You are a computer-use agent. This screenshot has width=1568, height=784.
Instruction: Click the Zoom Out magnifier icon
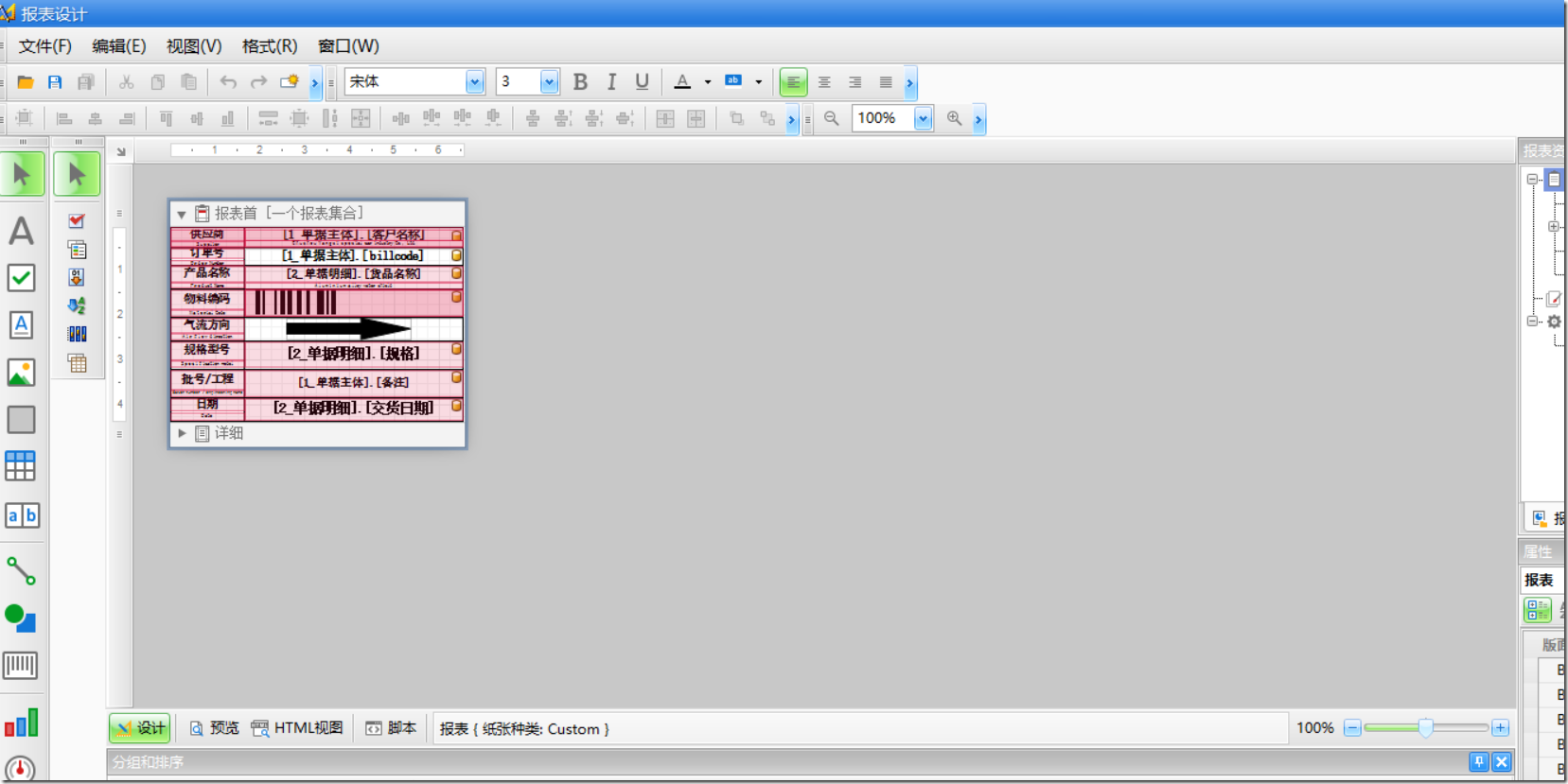pos(831,118)
